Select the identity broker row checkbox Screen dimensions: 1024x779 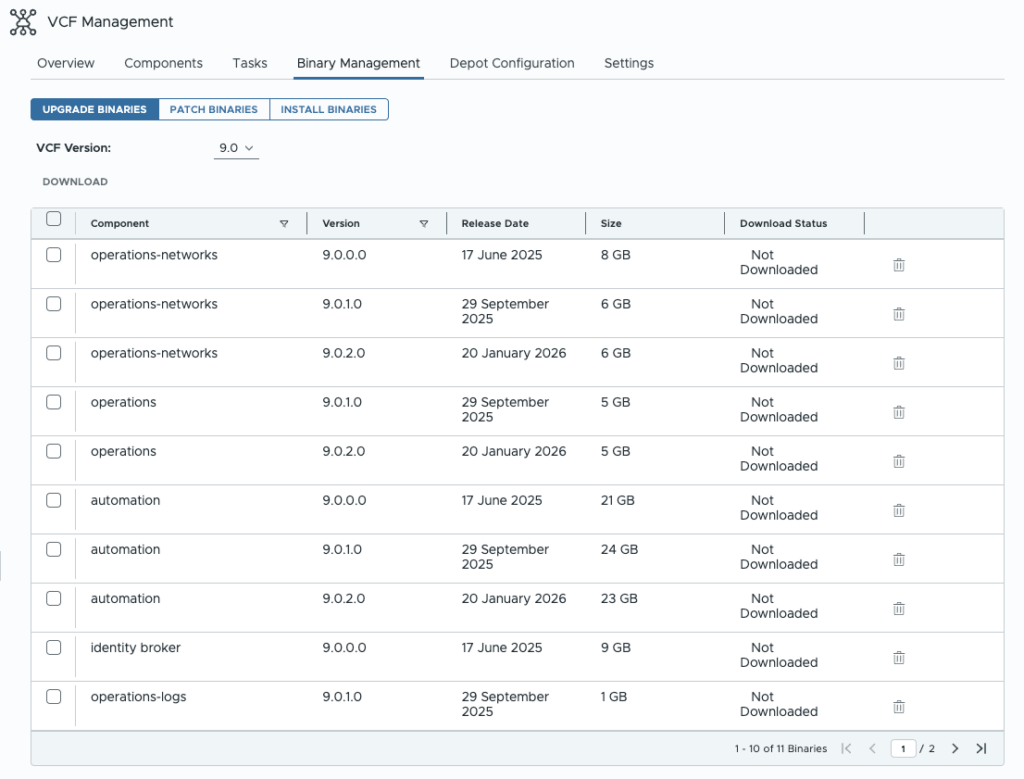tap(54, 647)
